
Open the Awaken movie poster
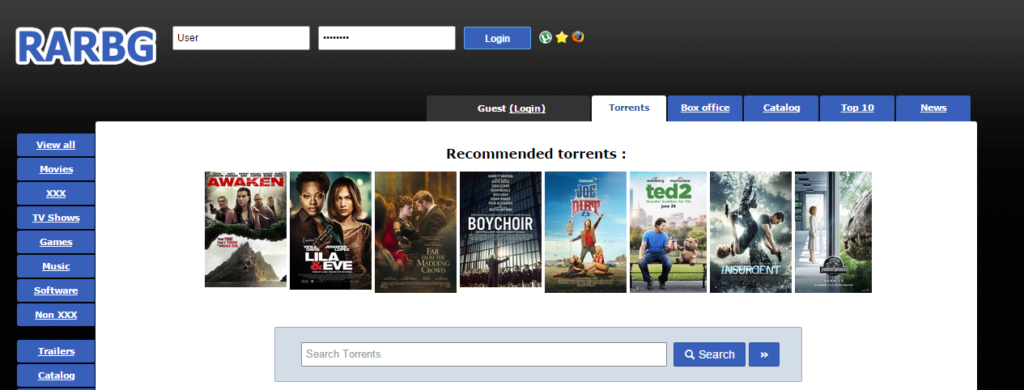click(x=246, y=229)
